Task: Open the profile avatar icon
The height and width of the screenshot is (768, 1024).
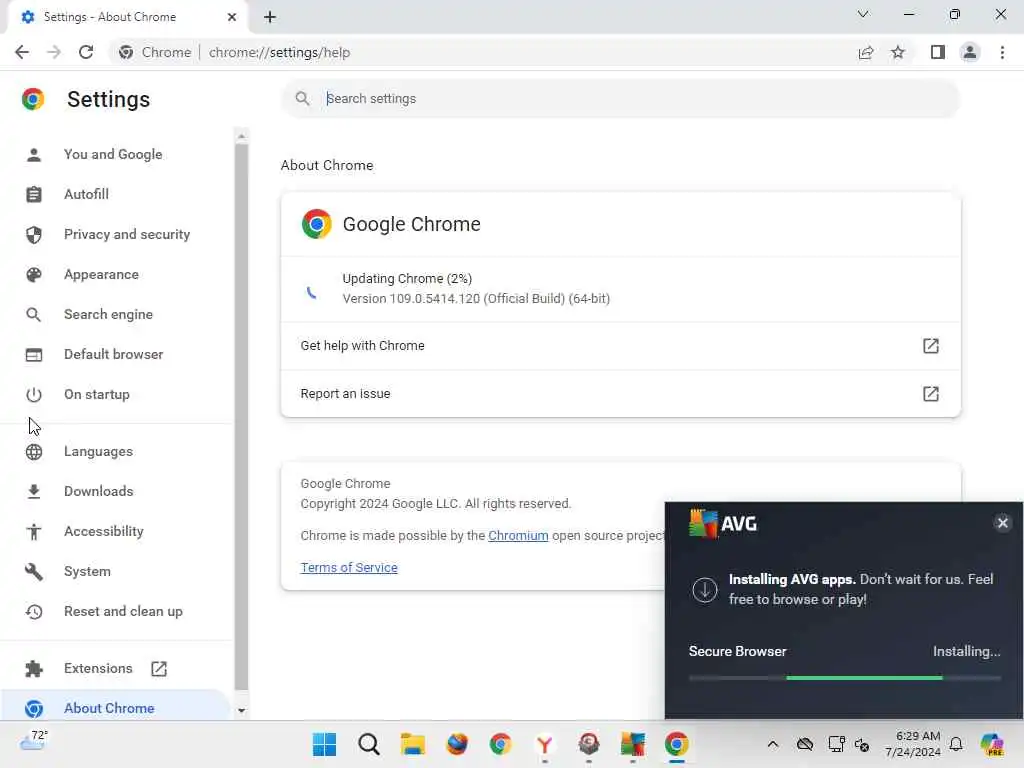Action: 970,52
